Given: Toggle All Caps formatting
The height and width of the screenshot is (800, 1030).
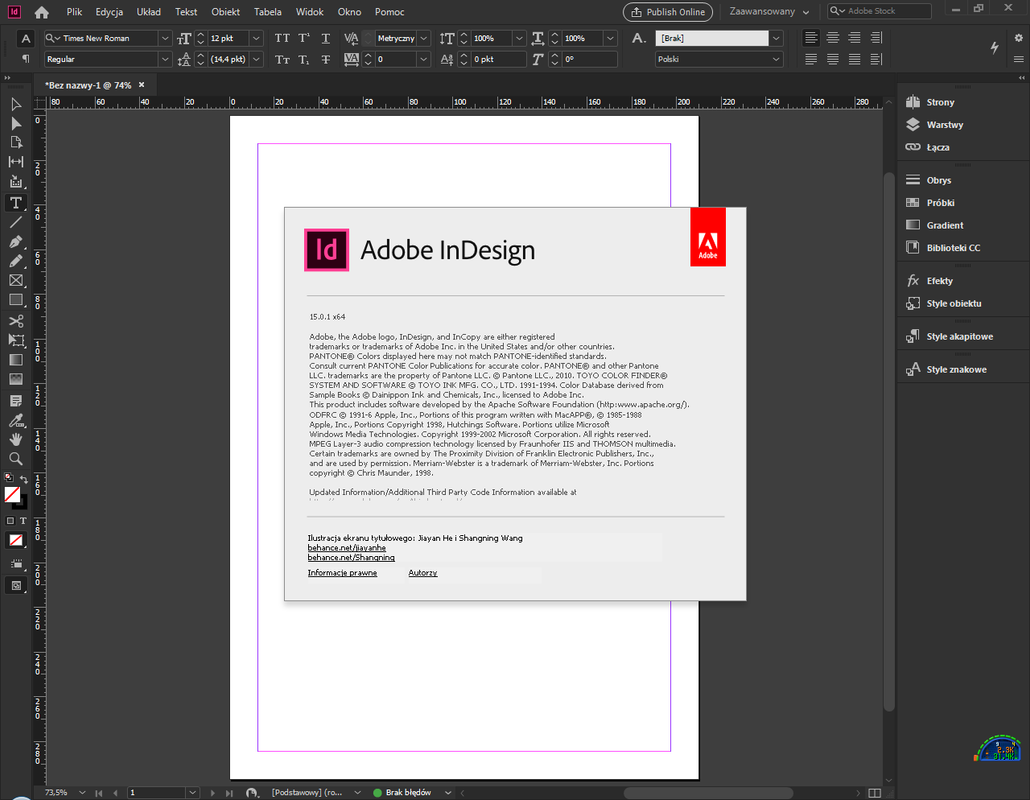Looking at the screenshot, I should click(282, 38).
